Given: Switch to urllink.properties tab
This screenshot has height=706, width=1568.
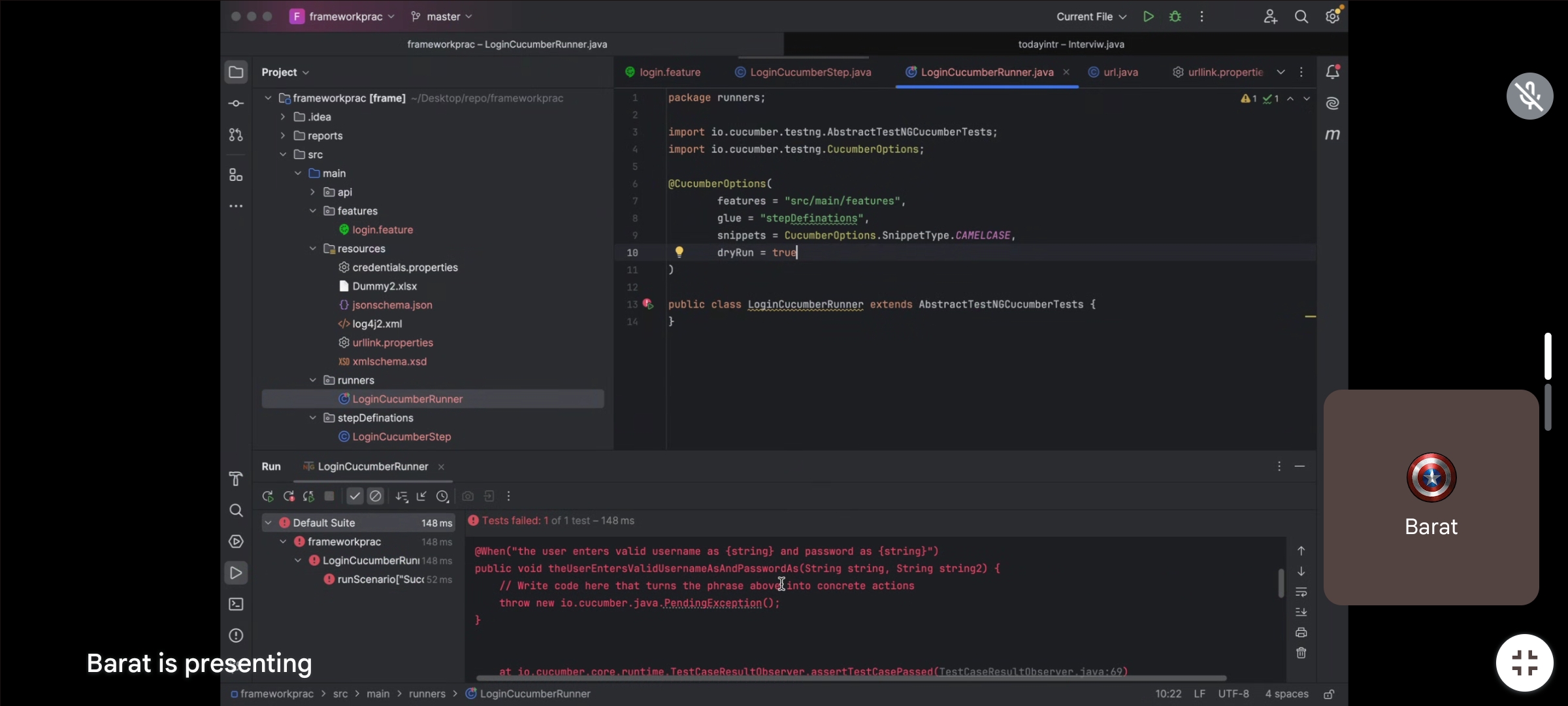Looking at the screenshot, I should coord(1218,72).
